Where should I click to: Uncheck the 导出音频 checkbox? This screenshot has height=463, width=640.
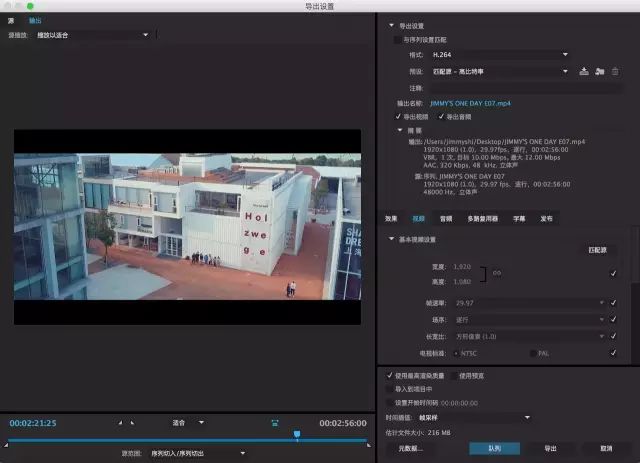click(441, 117)
